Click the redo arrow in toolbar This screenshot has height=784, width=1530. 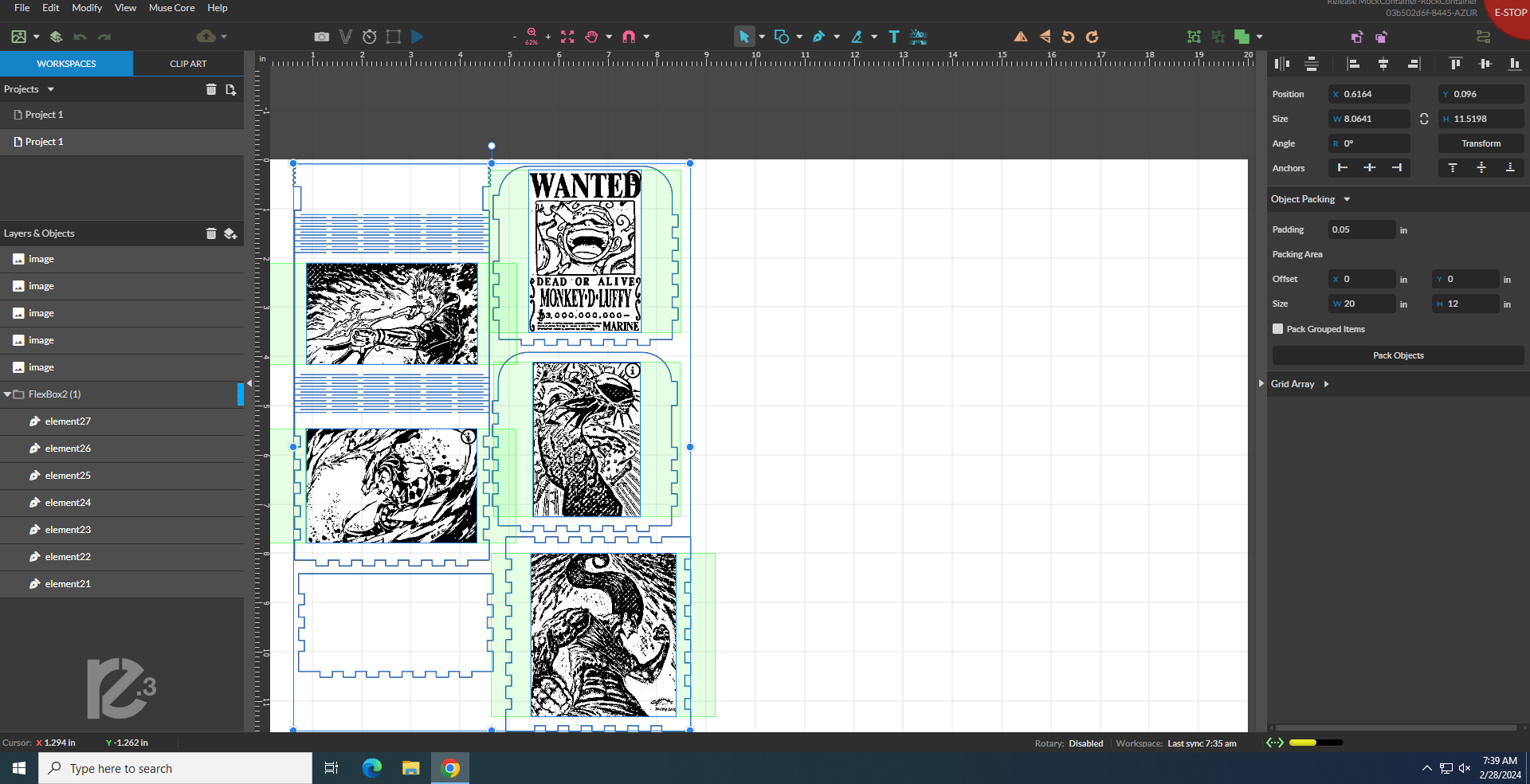pos(104,37)
